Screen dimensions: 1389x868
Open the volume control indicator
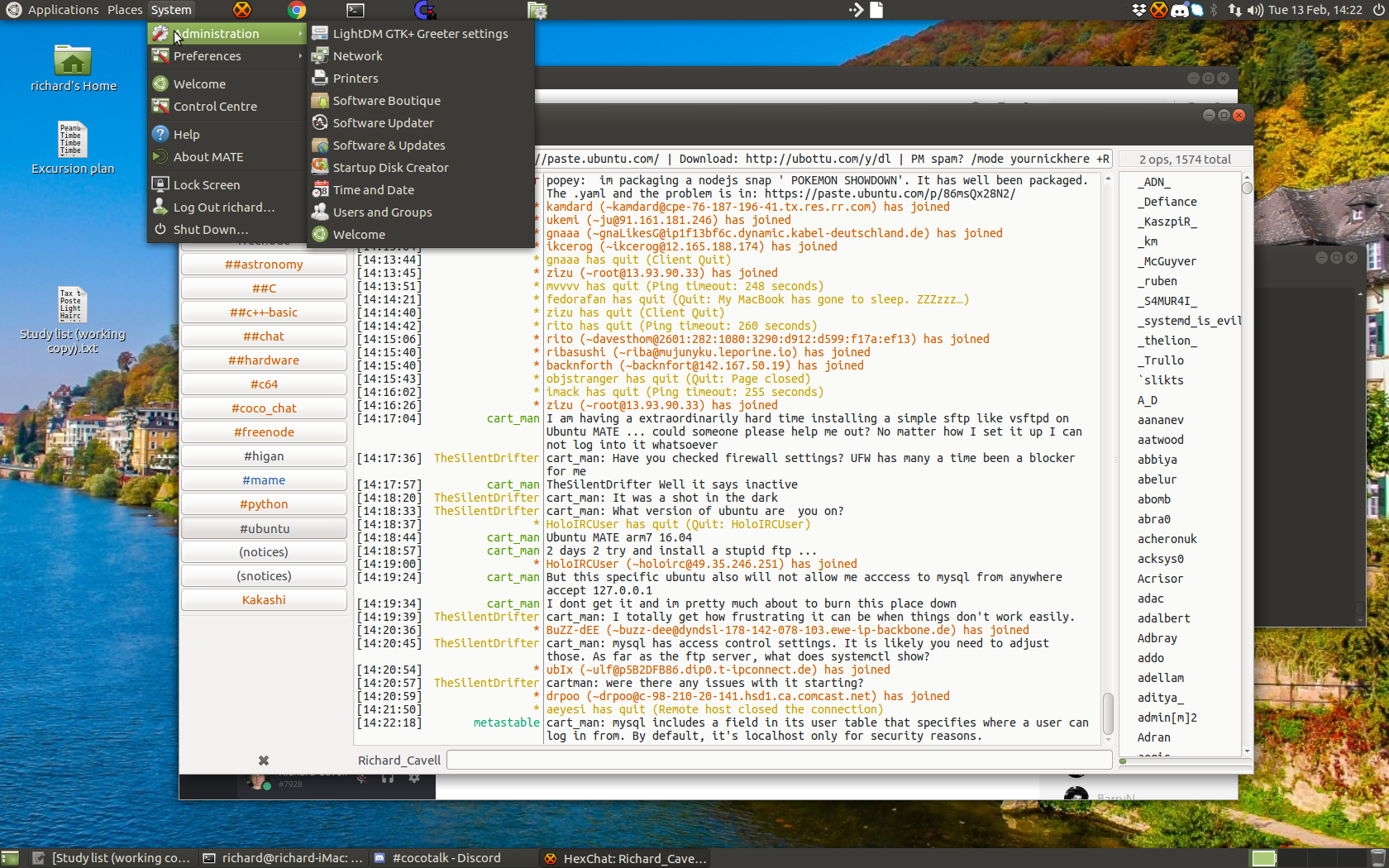tap(1255, 10)
